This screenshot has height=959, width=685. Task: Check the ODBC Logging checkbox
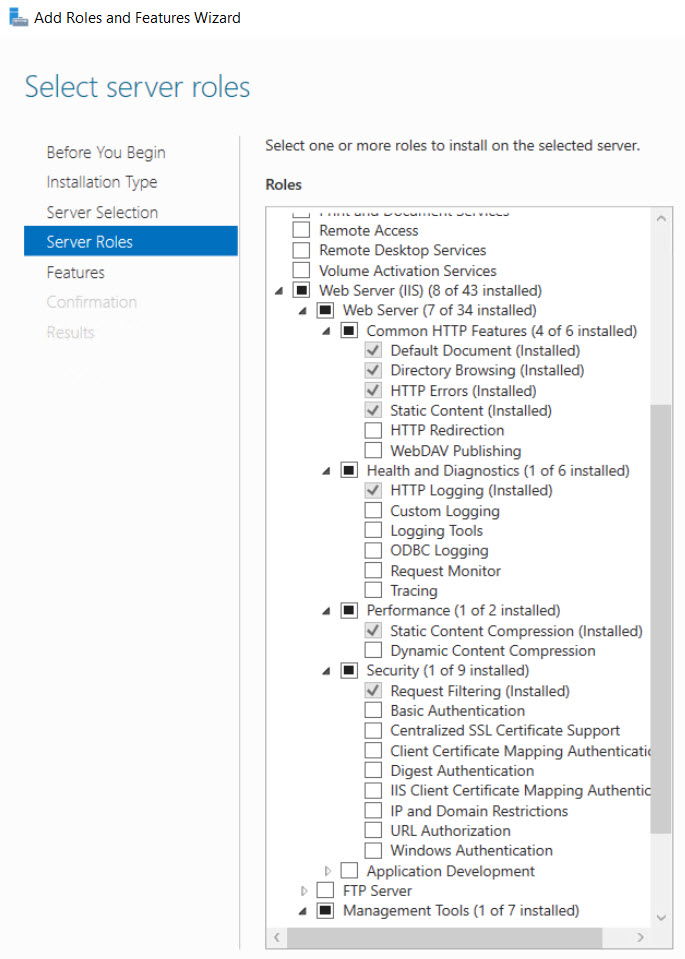tap(373, 550)
